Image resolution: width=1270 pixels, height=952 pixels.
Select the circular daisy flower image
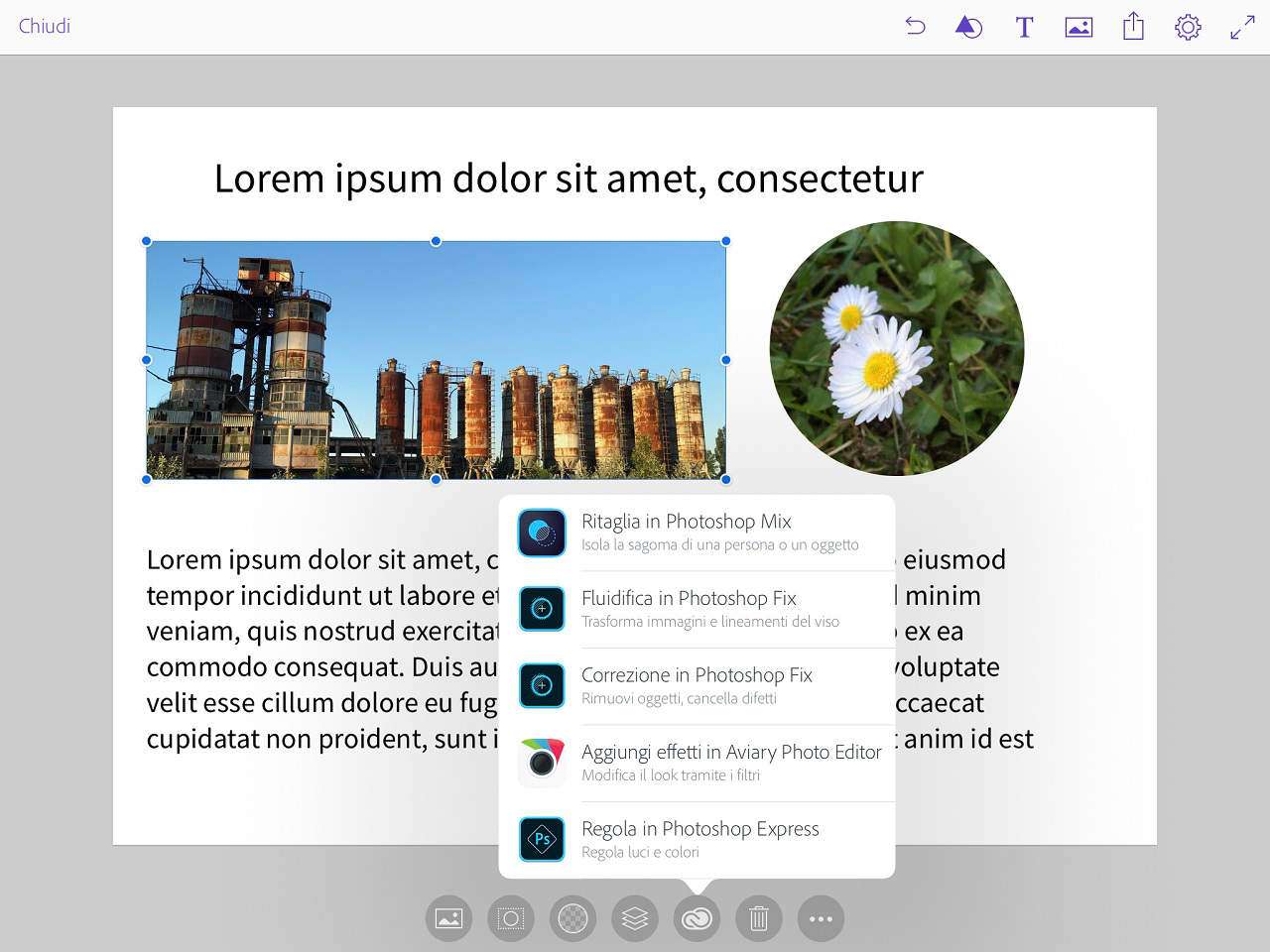tap(897, 348)
